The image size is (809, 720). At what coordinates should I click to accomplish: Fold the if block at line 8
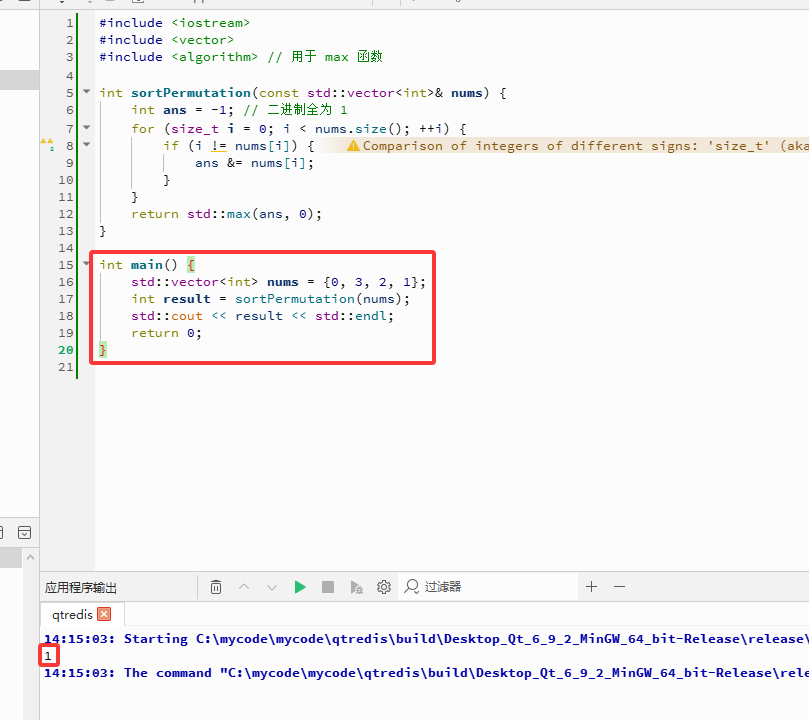87,145
